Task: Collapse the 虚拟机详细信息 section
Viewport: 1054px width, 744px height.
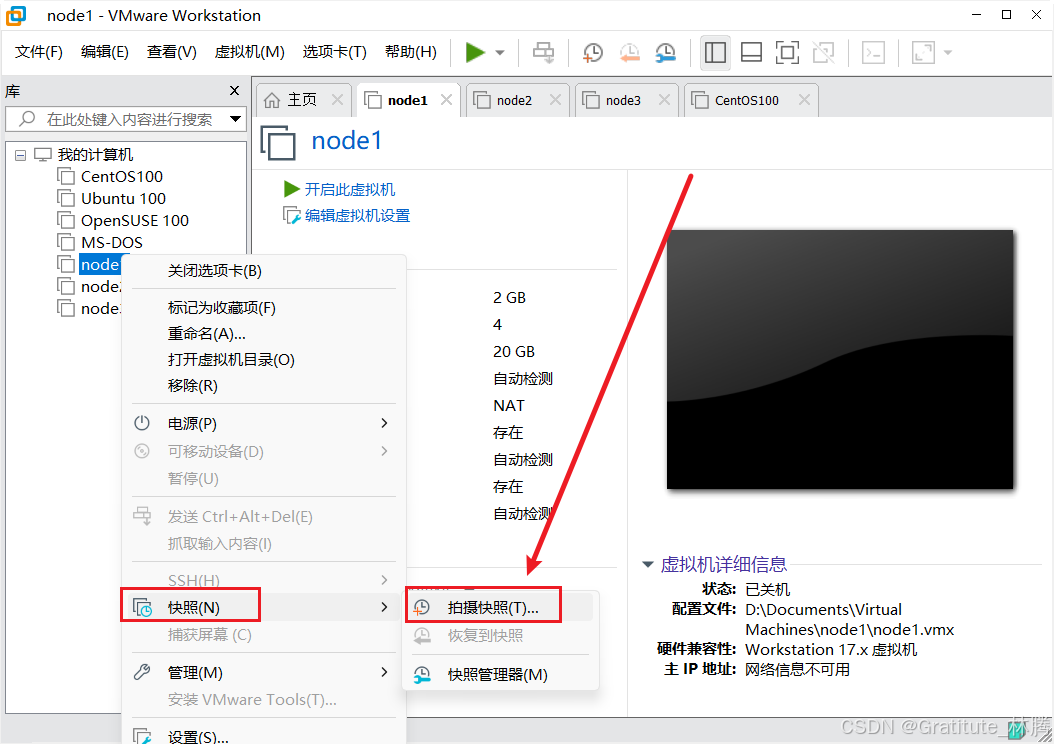Action: [648, 565]
